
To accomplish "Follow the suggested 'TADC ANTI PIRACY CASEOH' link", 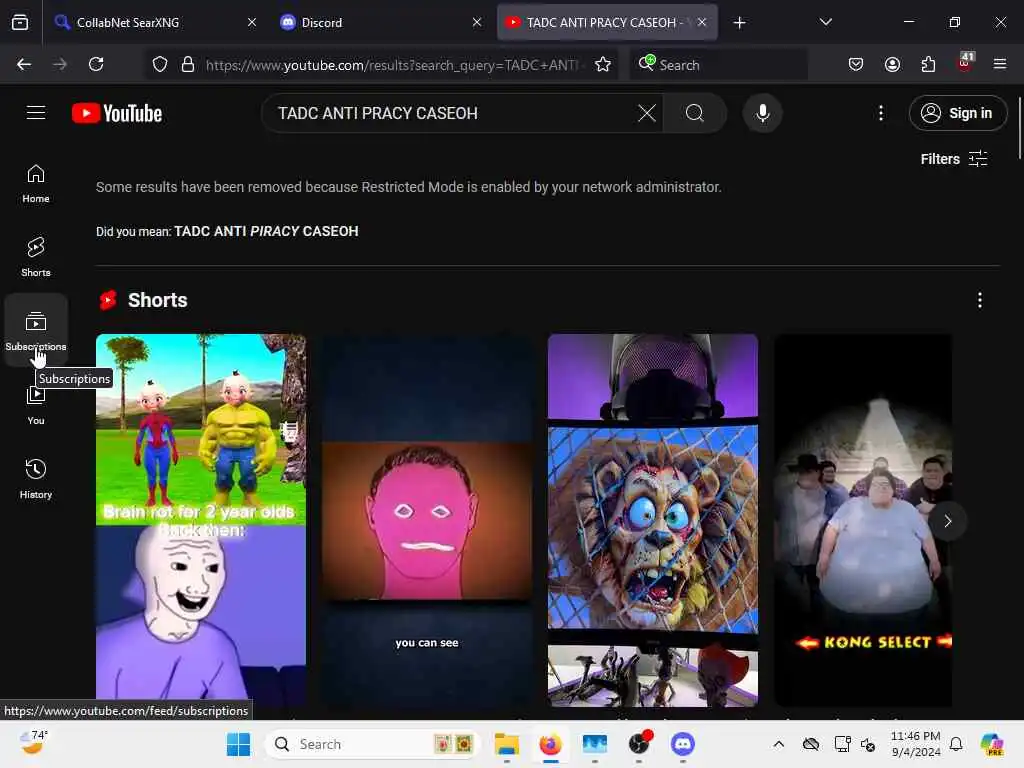I will pyautogui.click(x=266, y=231).
